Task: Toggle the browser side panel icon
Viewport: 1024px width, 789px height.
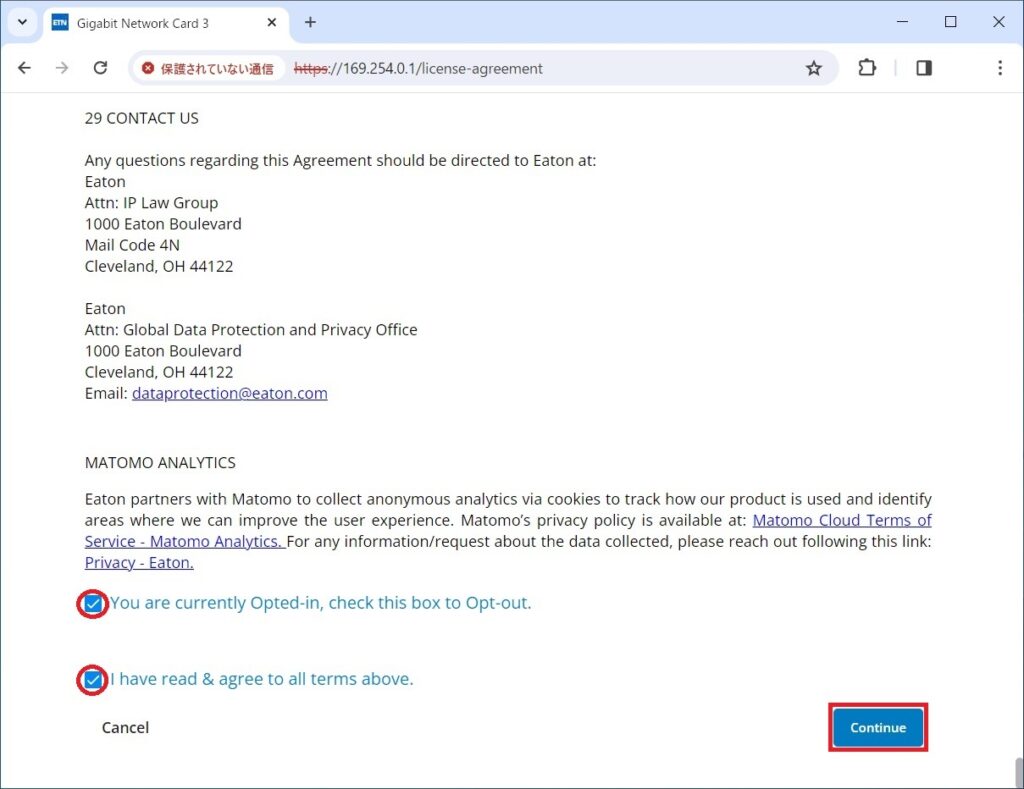Action: pyautogui.click(x=923, y=68)
